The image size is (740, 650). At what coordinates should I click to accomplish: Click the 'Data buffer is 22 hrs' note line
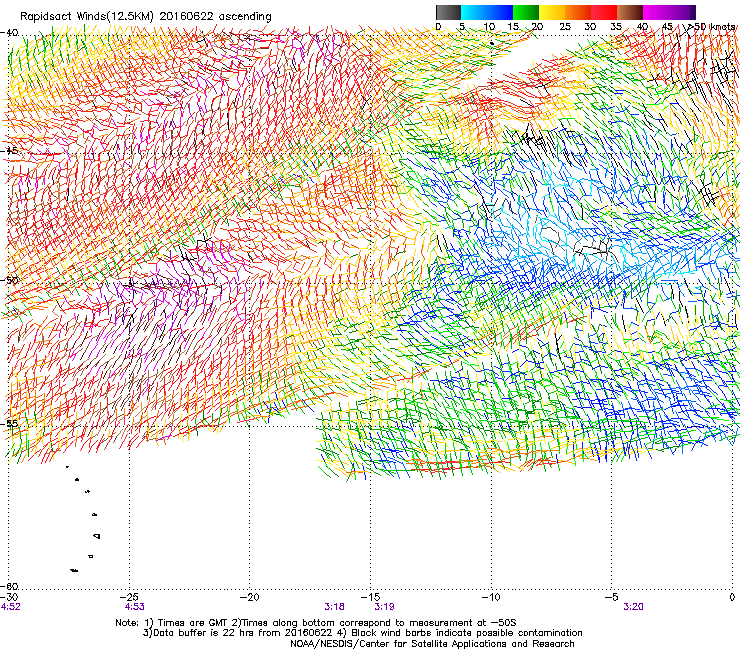(x=363, y=633)
